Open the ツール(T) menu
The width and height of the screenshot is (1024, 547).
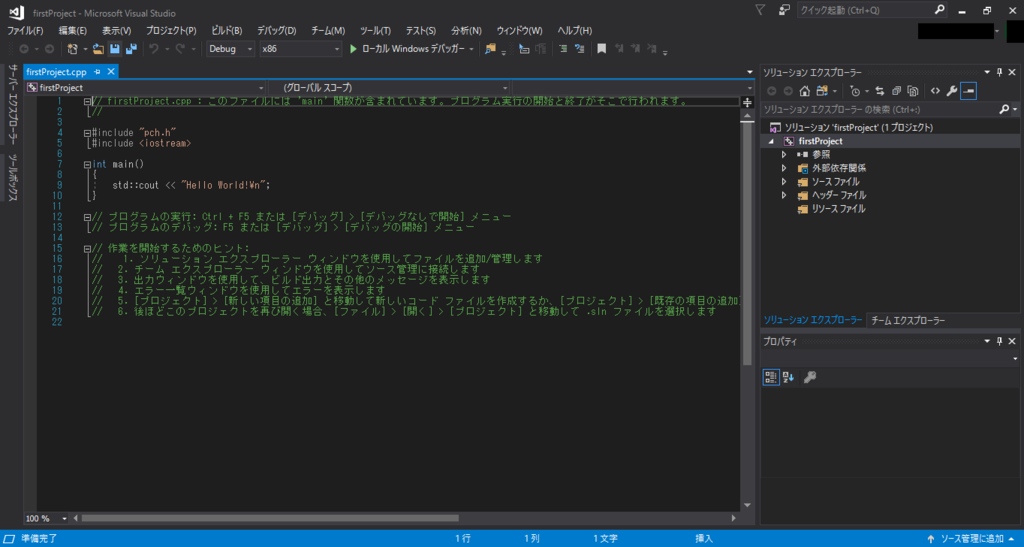coord(376,31)
